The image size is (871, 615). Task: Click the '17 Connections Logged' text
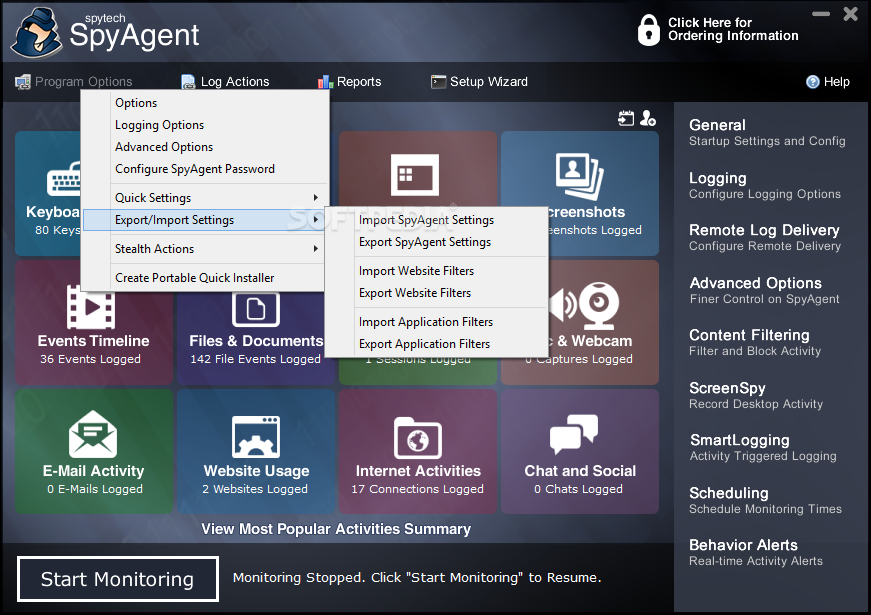pos(417,489)
